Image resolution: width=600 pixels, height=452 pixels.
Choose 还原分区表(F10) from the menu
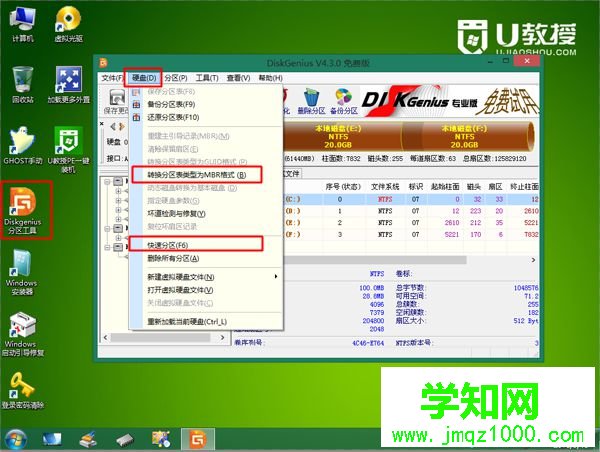207,117
